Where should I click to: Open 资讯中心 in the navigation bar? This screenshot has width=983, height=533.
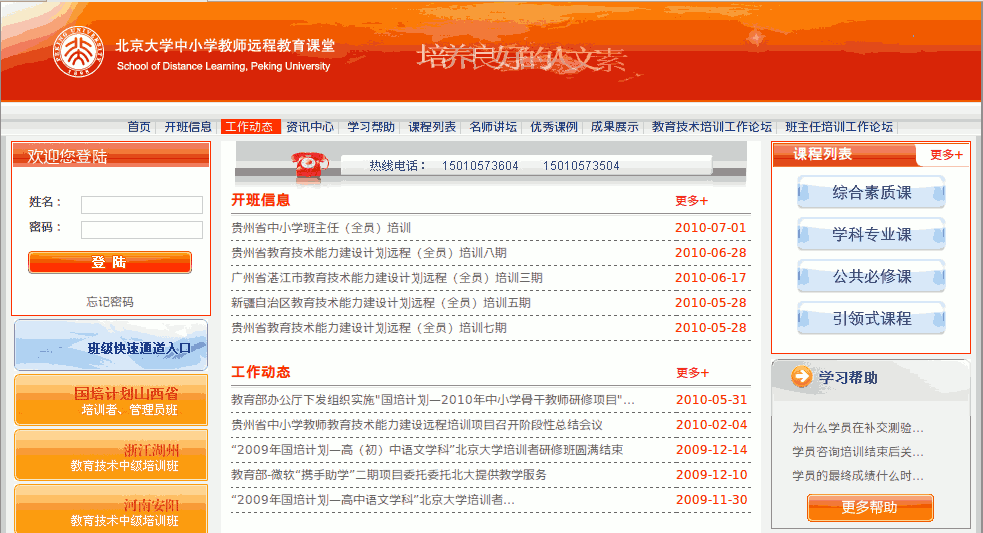click(310, 127)
